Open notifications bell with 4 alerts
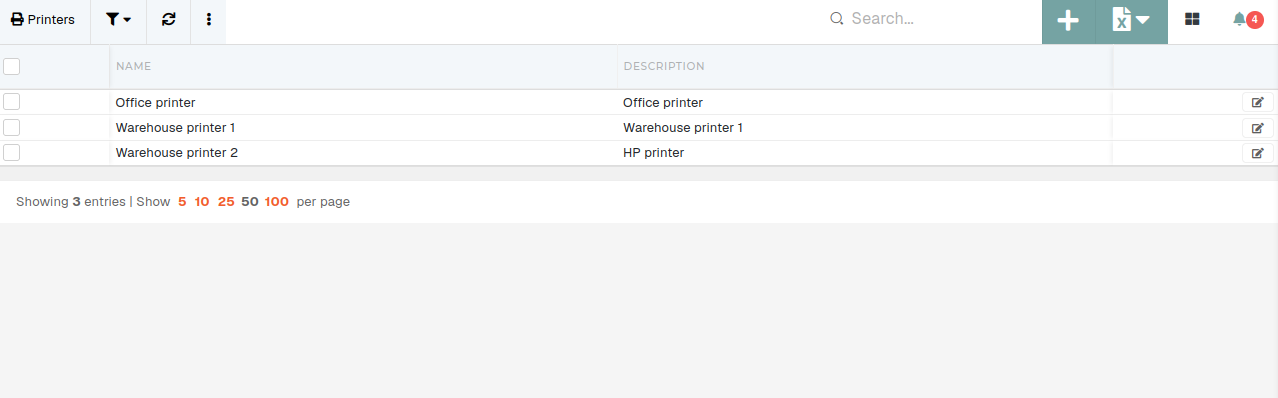The width and height of the screenshot is (1278, 398). click(x=1247, y=19)
